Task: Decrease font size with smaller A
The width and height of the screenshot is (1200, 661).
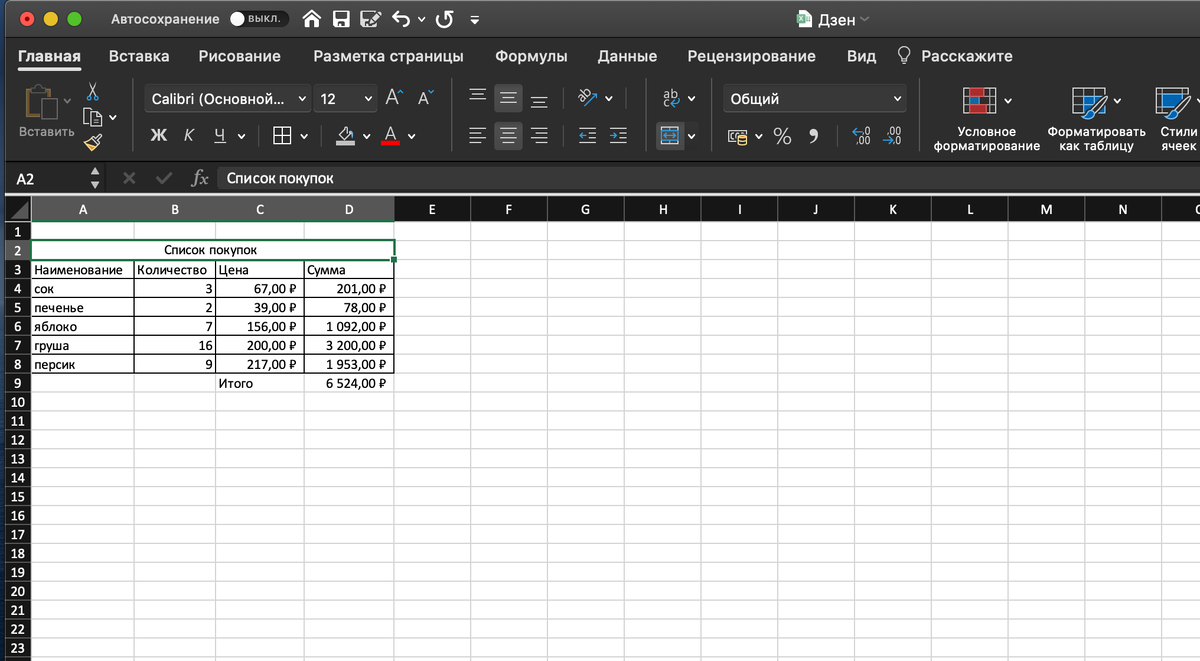Action: 426,97
